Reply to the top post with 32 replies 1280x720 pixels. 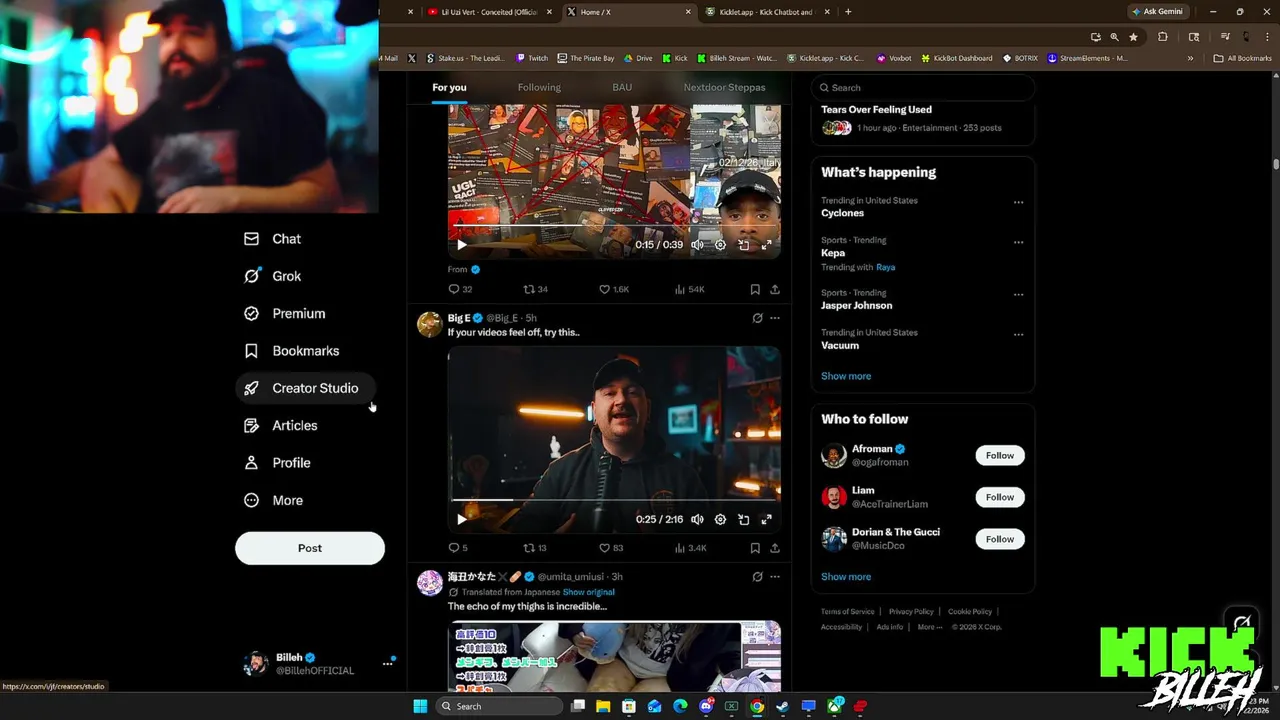click(x=460, y=289)
